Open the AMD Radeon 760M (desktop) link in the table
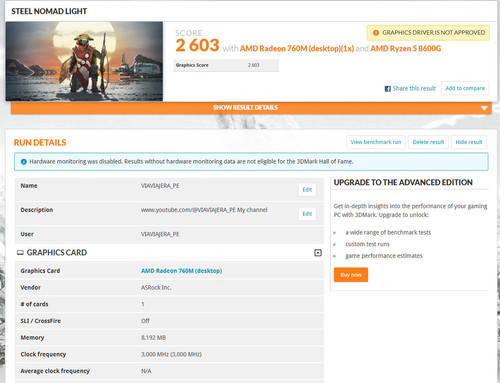This screenshot has width=500, height=383. pos(181,271)
